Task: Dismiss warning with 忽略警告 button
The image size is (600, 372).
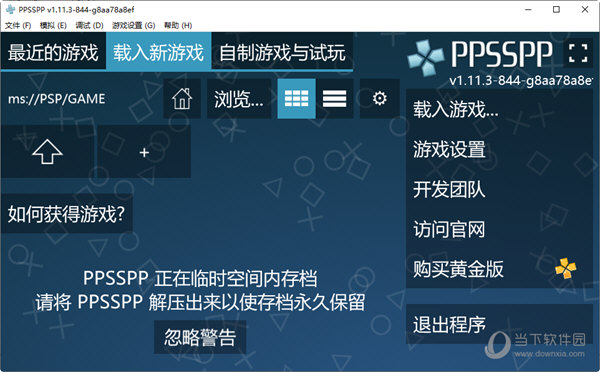Action: coord(200,337)
